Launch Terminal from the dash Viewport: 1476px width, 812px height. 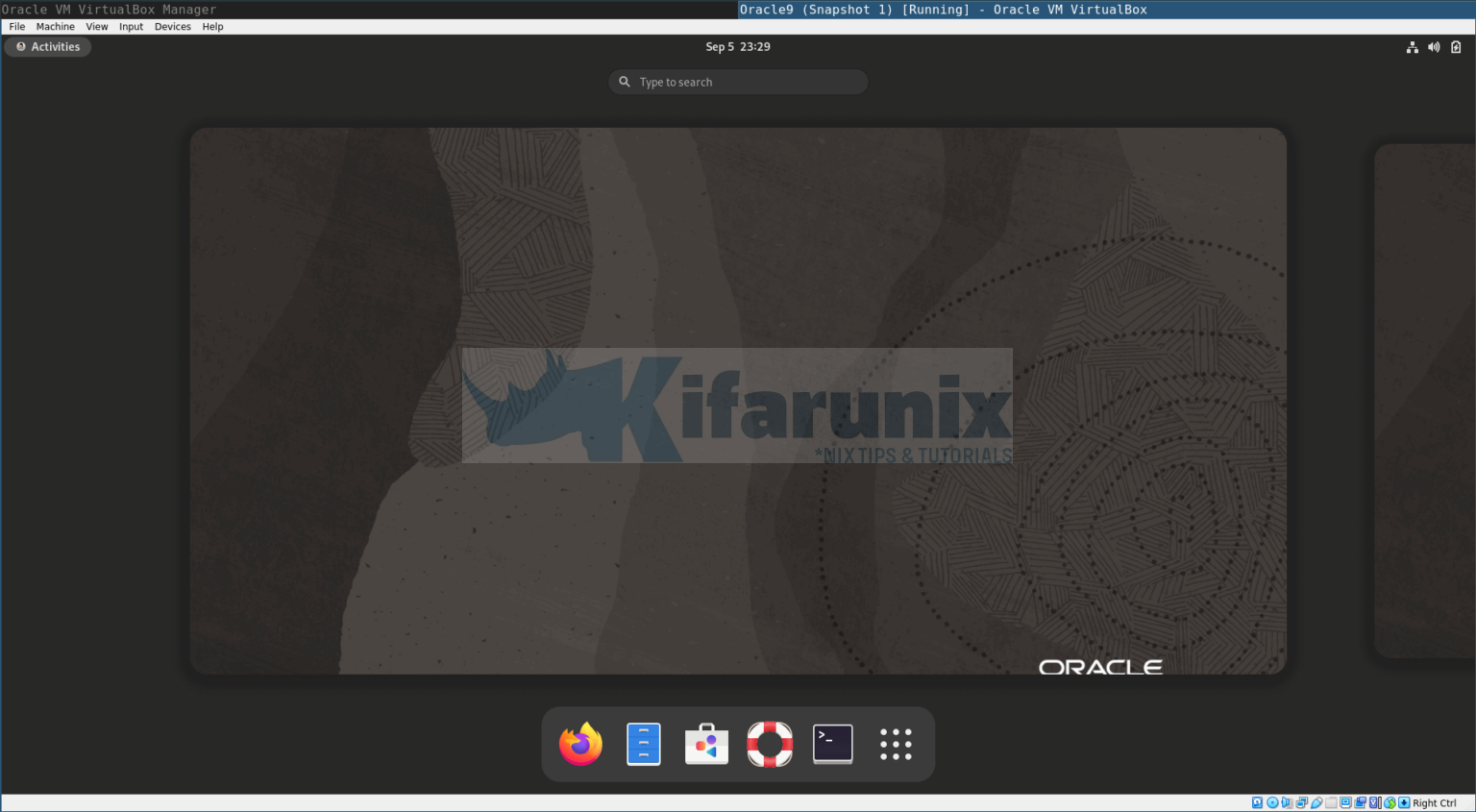(x=832, y=745)
